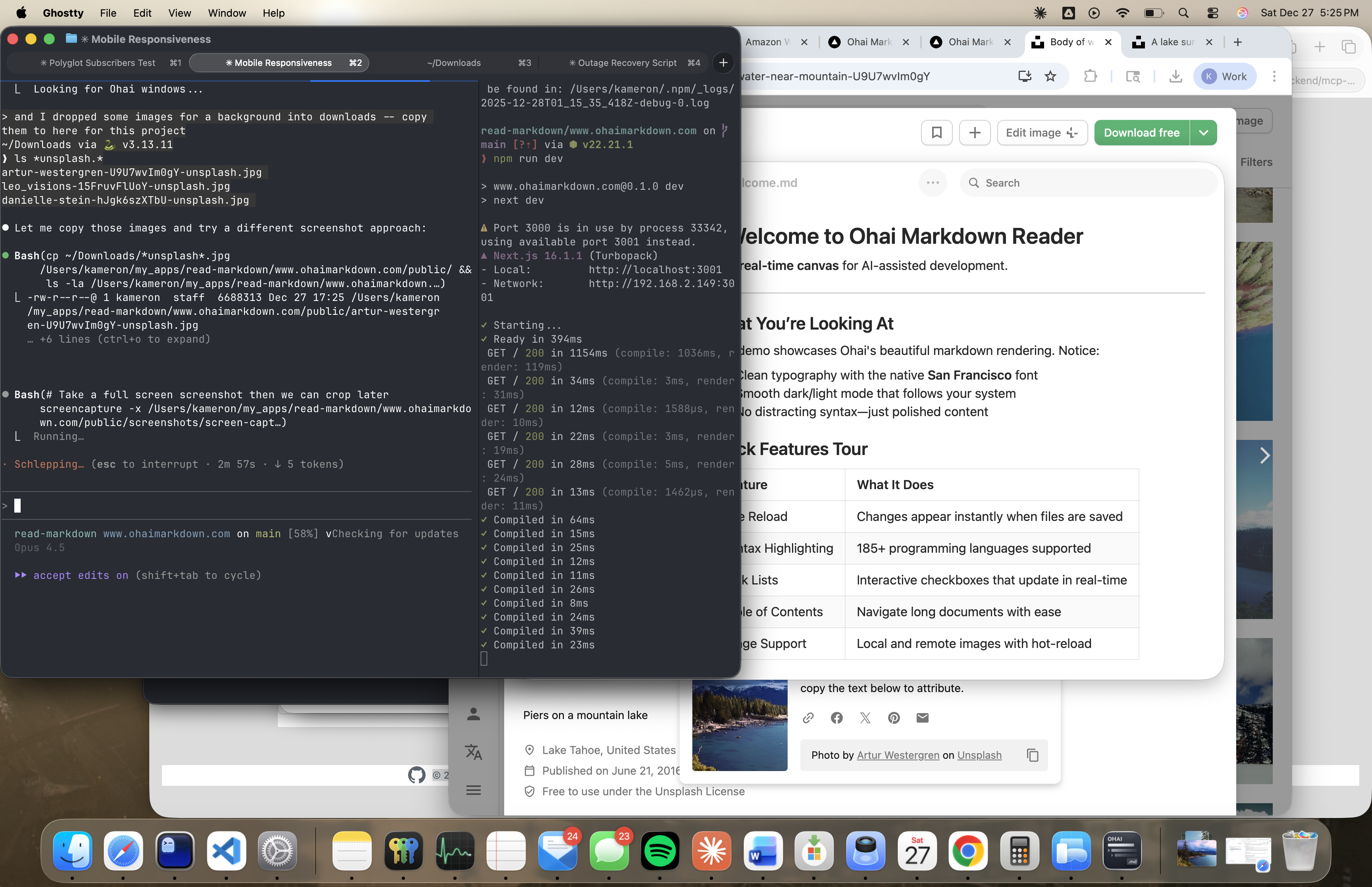Share the photo on Facebook
The width and height of the screenshot is (1372, 887).
click(x=836, y=718)
